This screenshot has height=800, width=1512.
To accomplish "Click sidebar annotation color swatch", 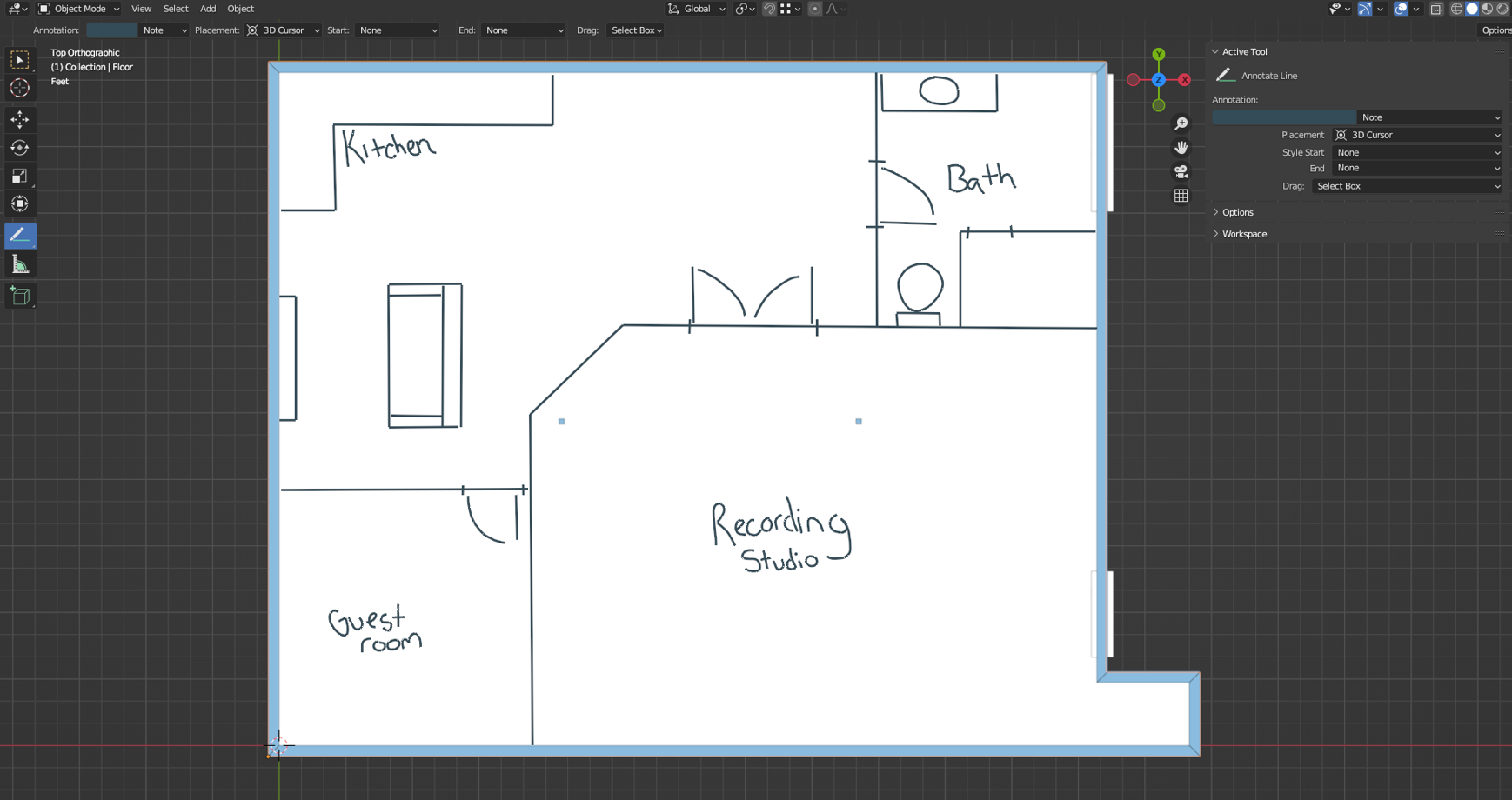I will point(1284,117).
